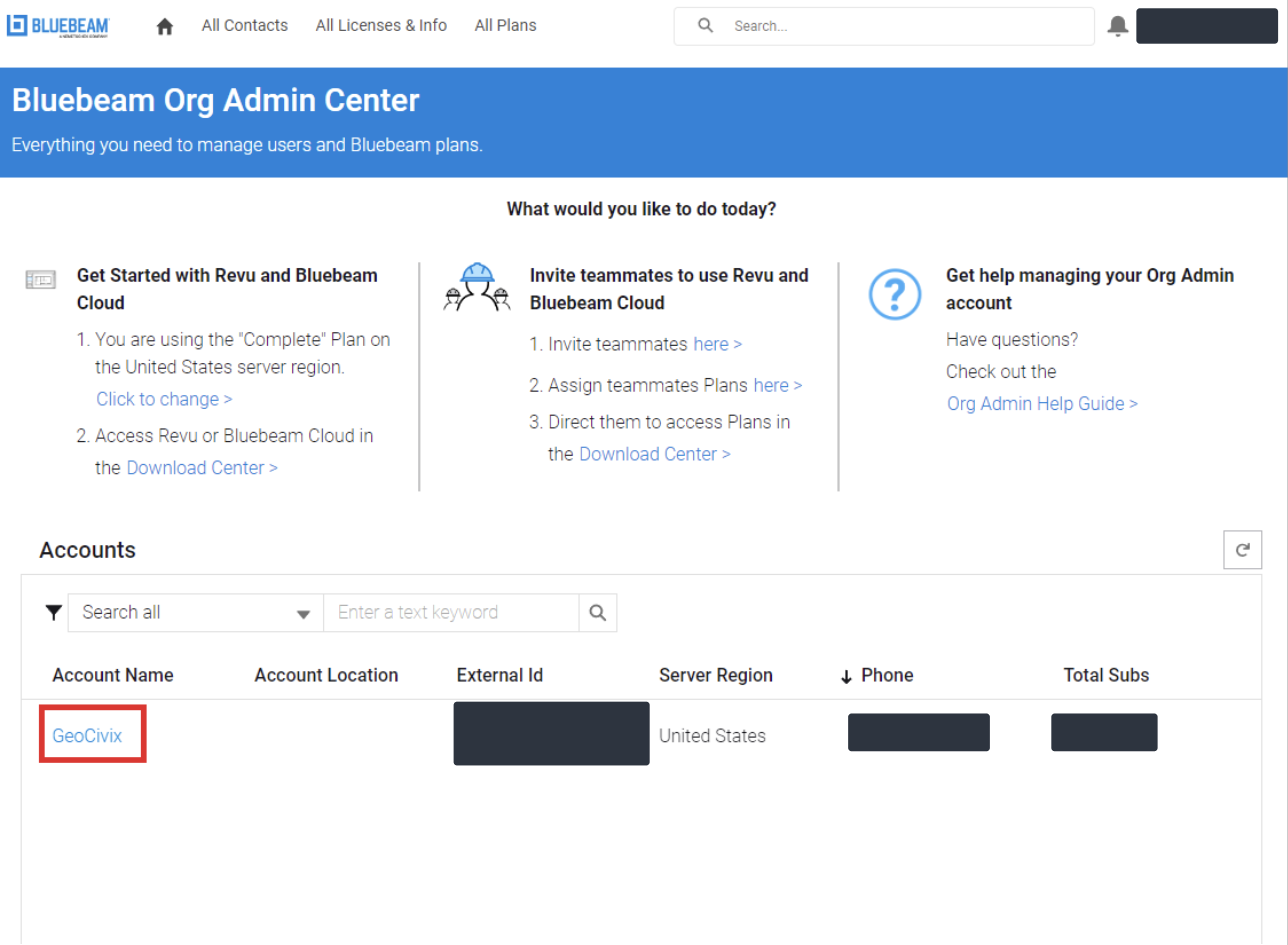This screenshot has height=945, width=1288.
Task: Click the Total Subs column header
Action: pos(1106,675)
